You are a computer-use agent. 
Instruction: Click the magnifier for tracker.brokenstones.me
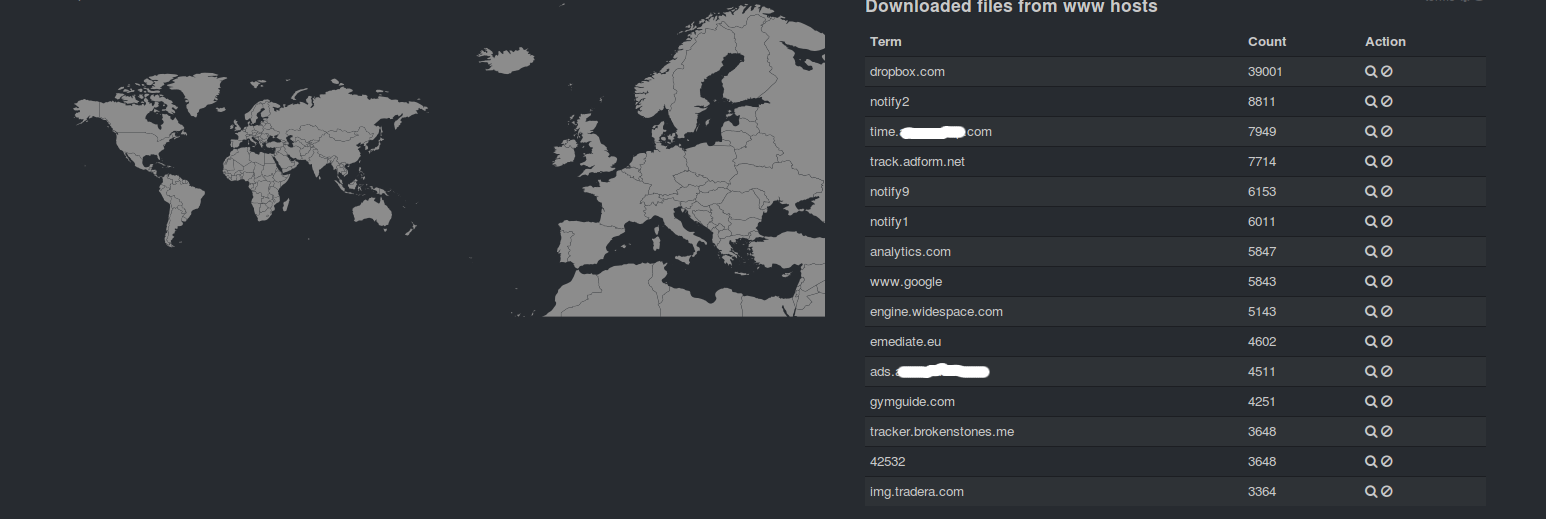pos(1371,432)
